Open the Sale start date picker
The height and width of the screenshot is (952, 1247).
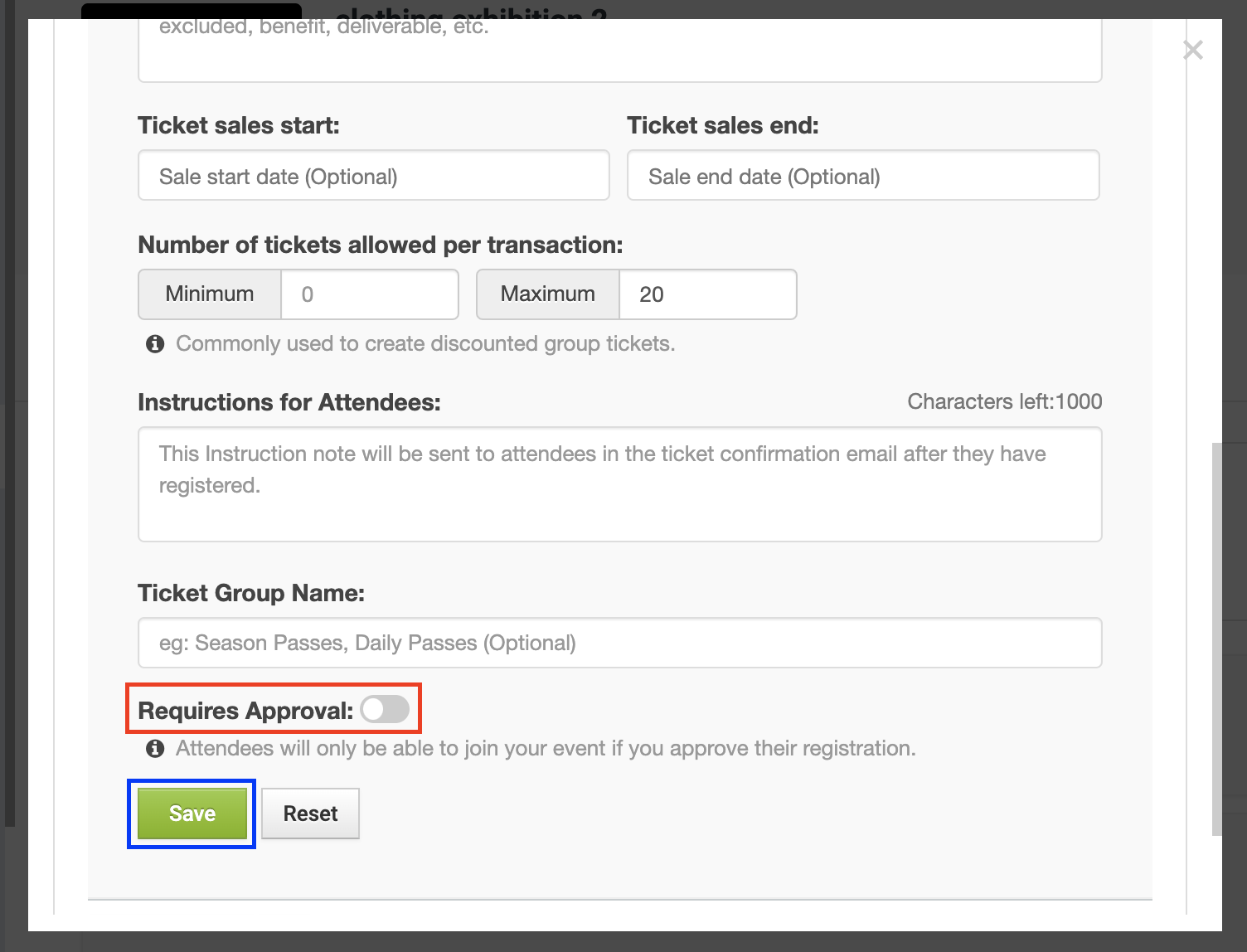373,175
